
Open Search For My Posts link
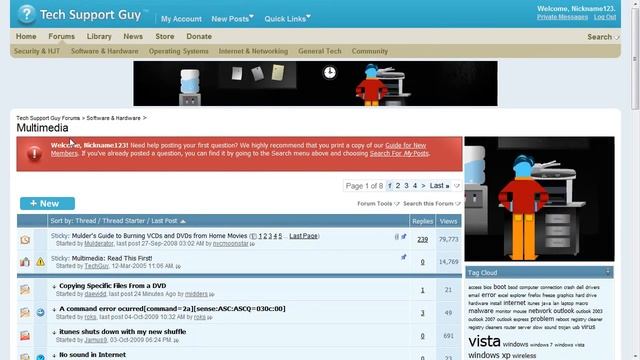[399, 153]
